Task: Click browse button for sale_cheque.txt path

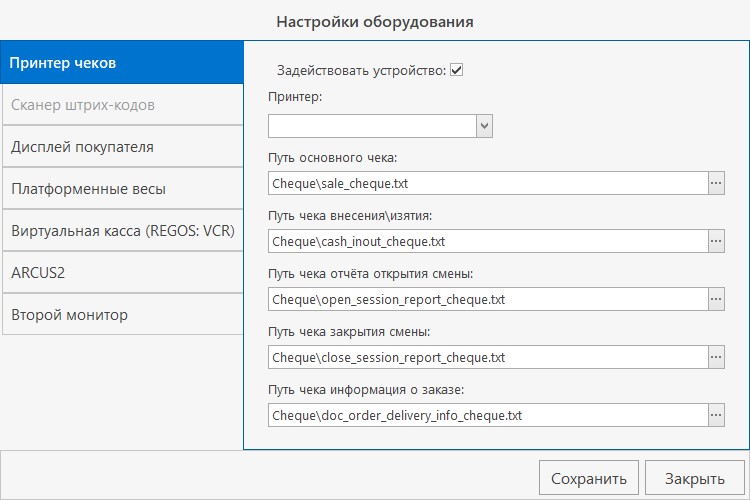Action: click(716, 183)
